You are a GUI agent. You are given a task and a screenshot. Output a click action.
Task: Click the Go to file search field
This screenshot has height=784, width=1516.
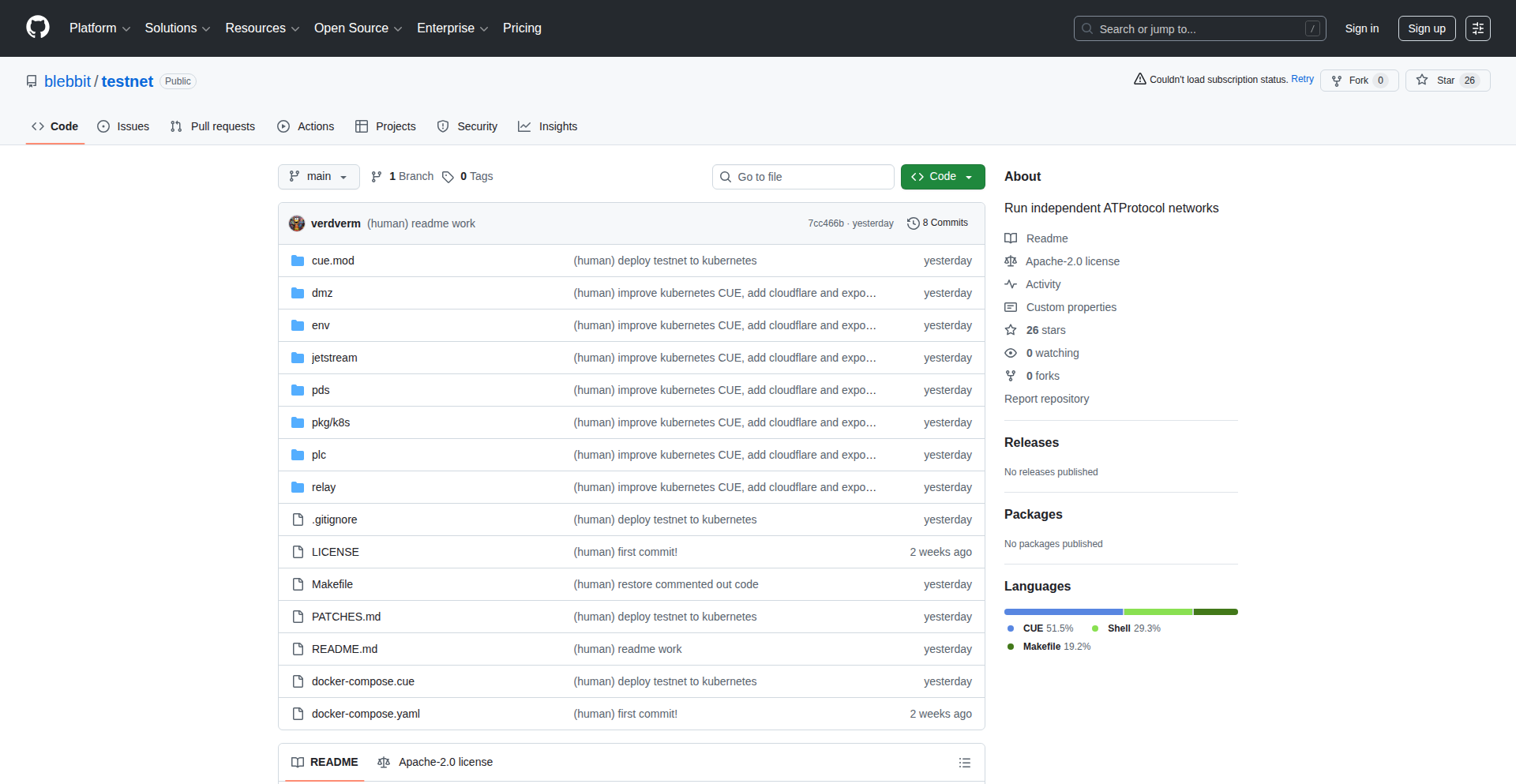tap(803, 177)
